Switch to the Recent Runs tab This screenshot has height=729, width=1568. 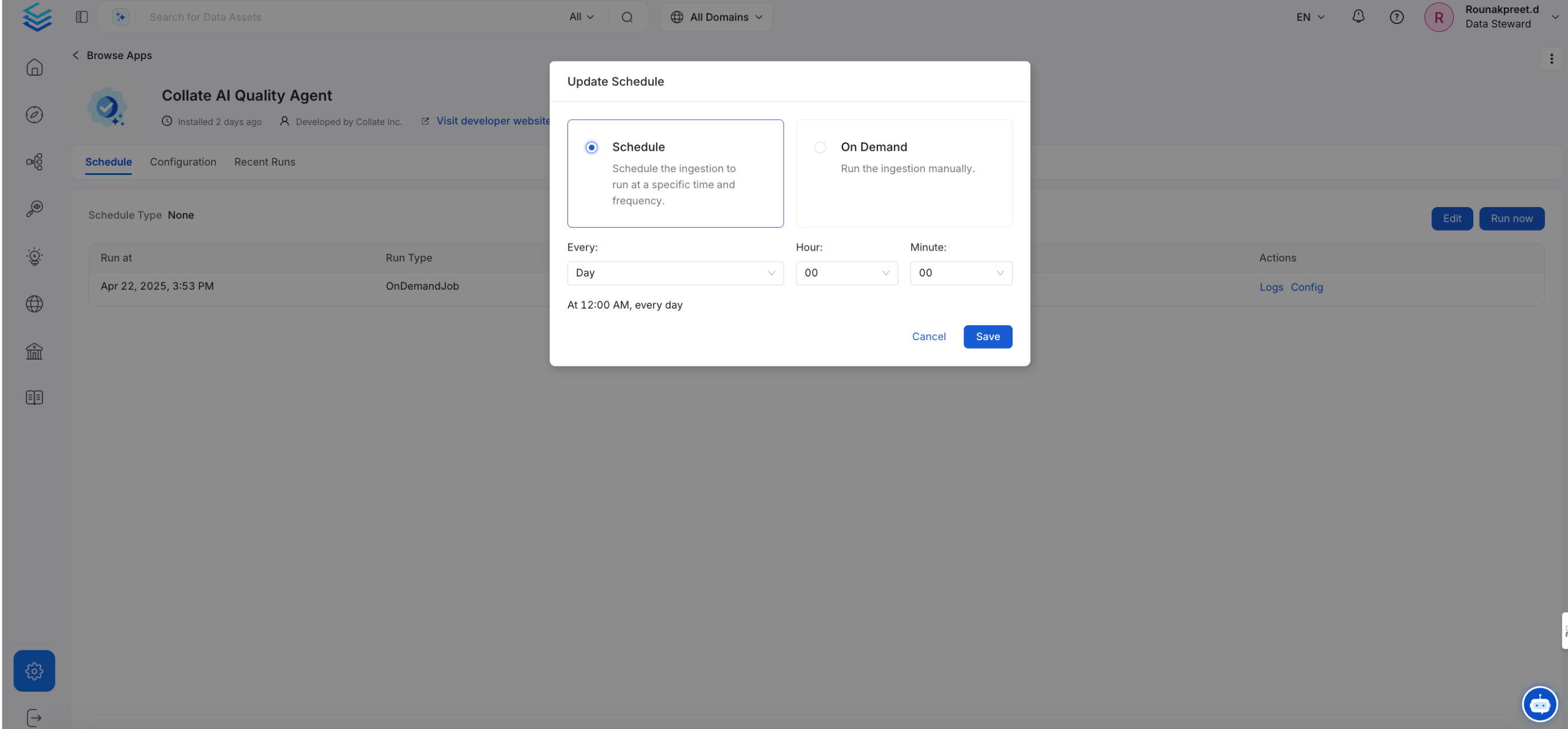click(x=264, y=162)
